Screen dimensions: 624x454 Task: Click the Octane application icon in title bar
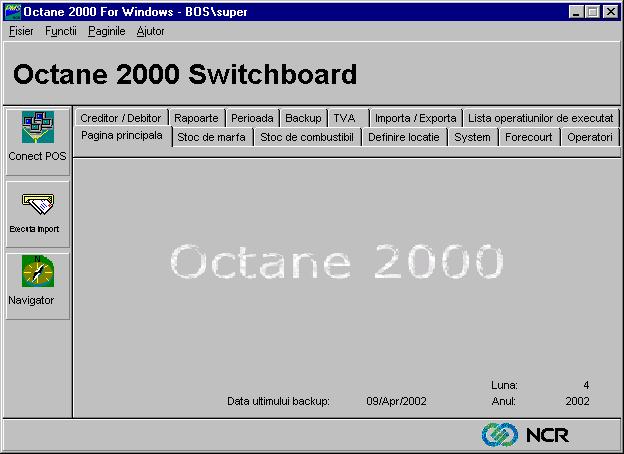coord(12,12)
